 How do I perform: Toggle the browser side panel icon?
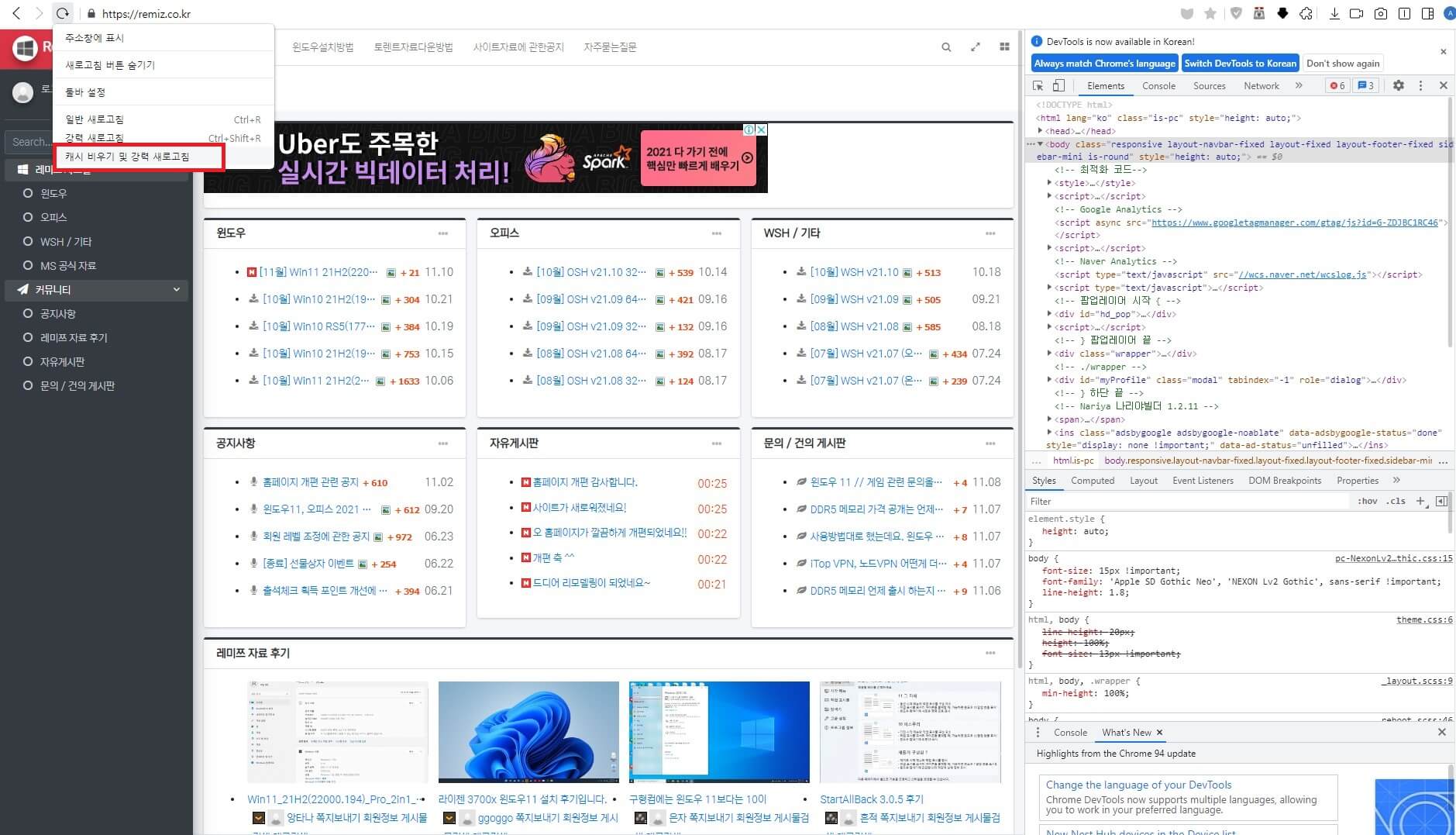1427,13
